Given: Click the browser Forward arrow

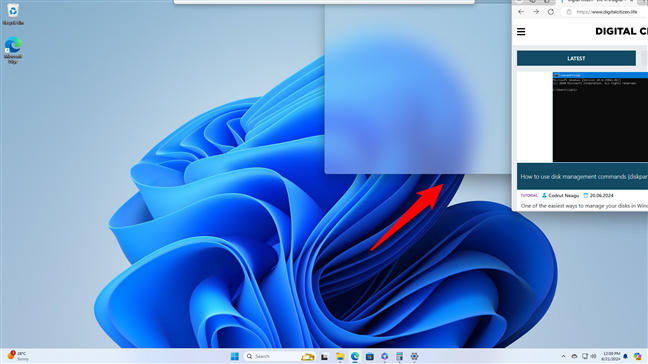Looking at the screenshot, I should pyautogui.click(x=536, y=12).
